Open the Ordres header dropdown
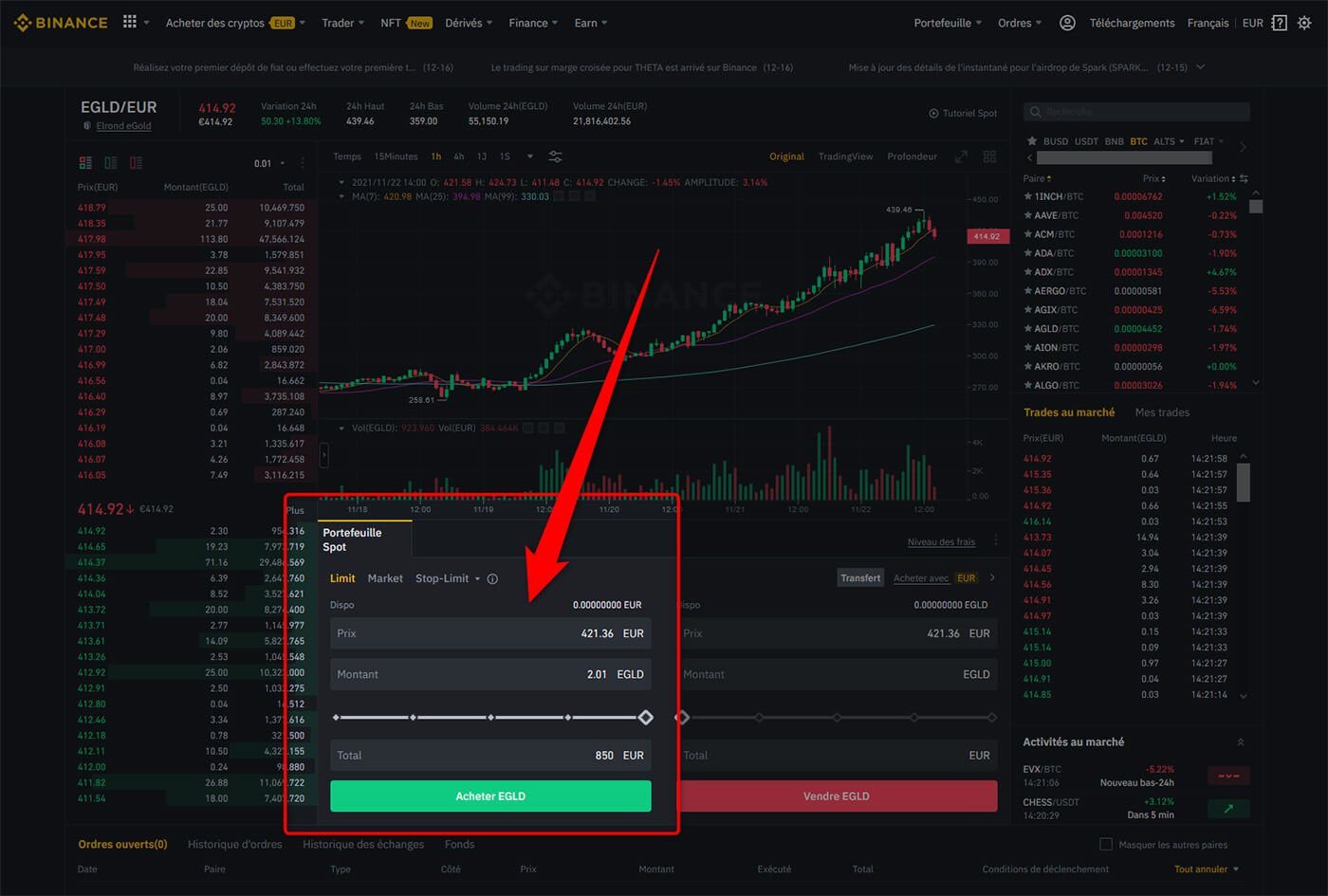This screenshot has height=896, width=1328. pyautogui.click(x=1020, y=23)
